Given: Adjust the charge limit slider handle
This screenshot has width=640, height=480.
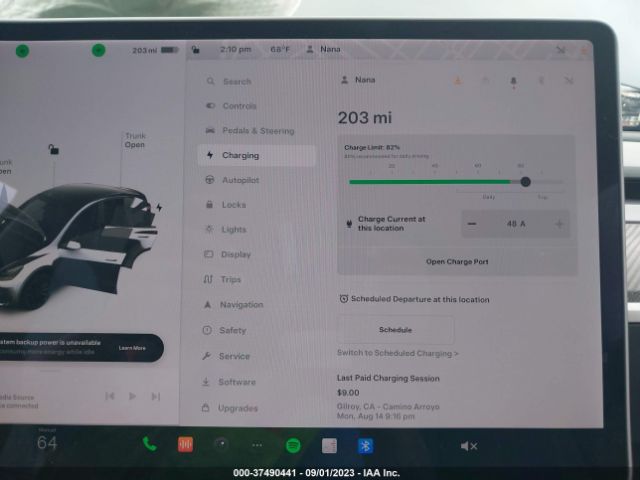Looking at the screenshot, I should (525, 182).
